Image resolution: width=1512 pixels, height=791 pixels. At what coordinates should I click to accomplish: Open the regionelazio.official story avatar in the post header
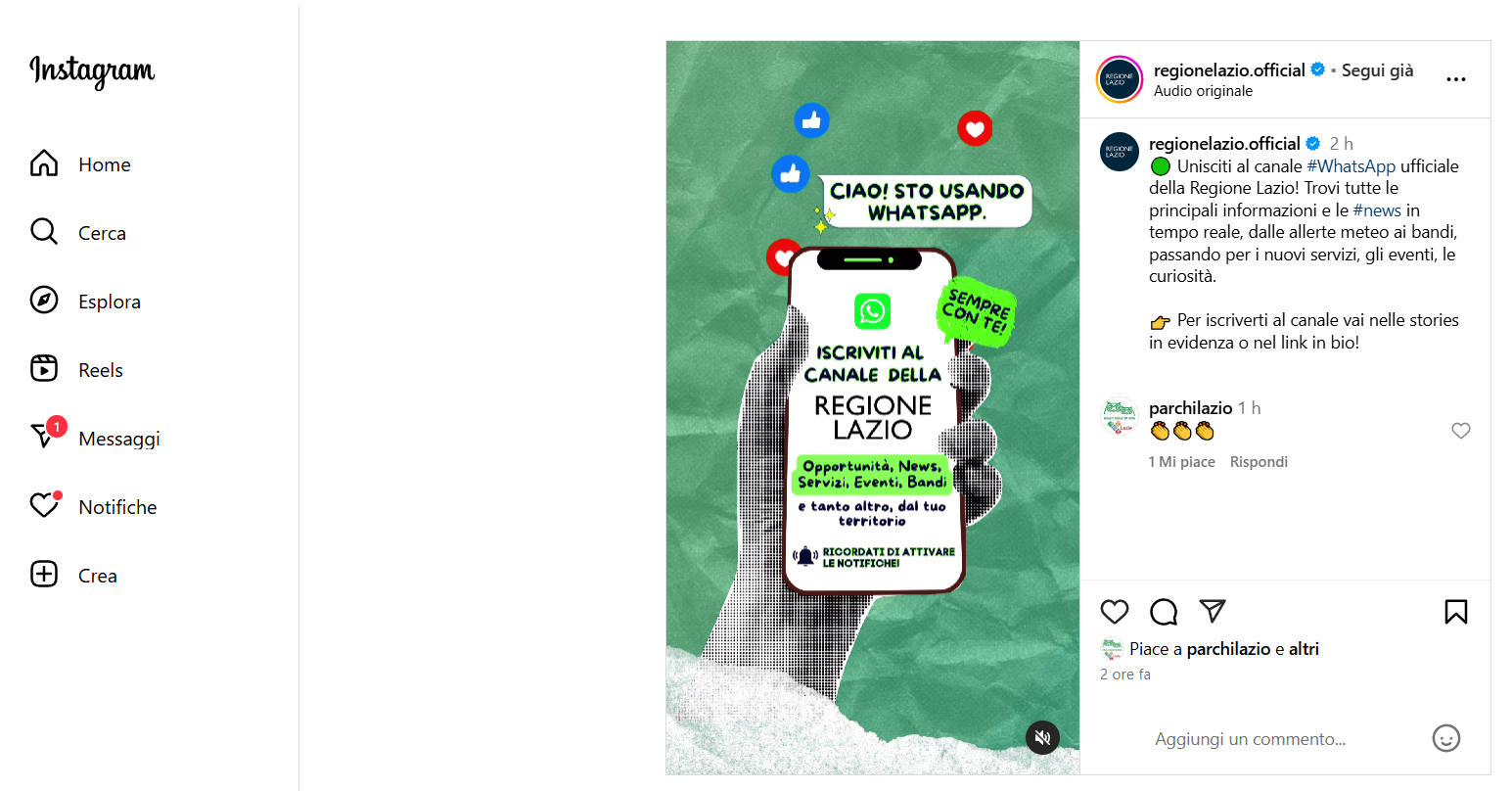coord(1120,79)
